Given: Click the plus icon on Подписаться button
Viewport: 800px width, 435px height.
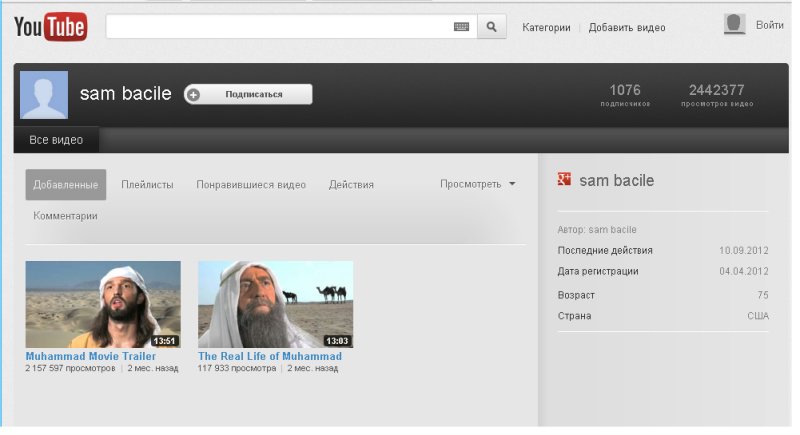Looking at the screenshot, I should pyautogui.click(x=194, y=95).
